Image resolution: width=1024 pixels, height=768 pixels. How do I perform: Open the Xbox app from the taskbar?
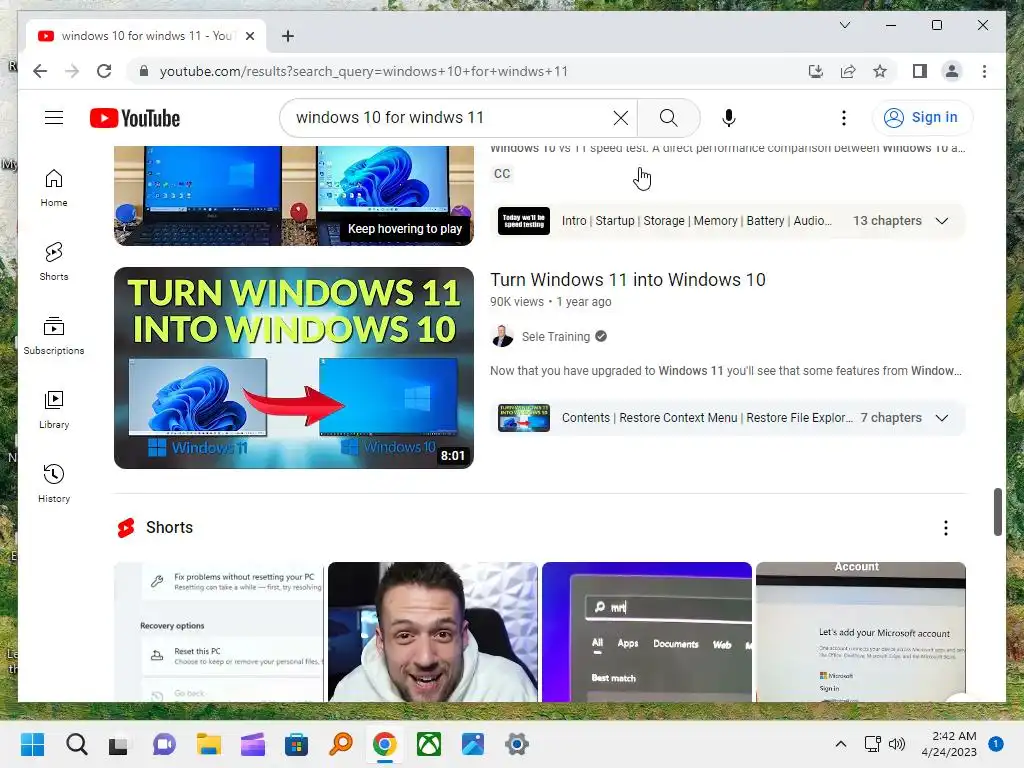(429, 744)
